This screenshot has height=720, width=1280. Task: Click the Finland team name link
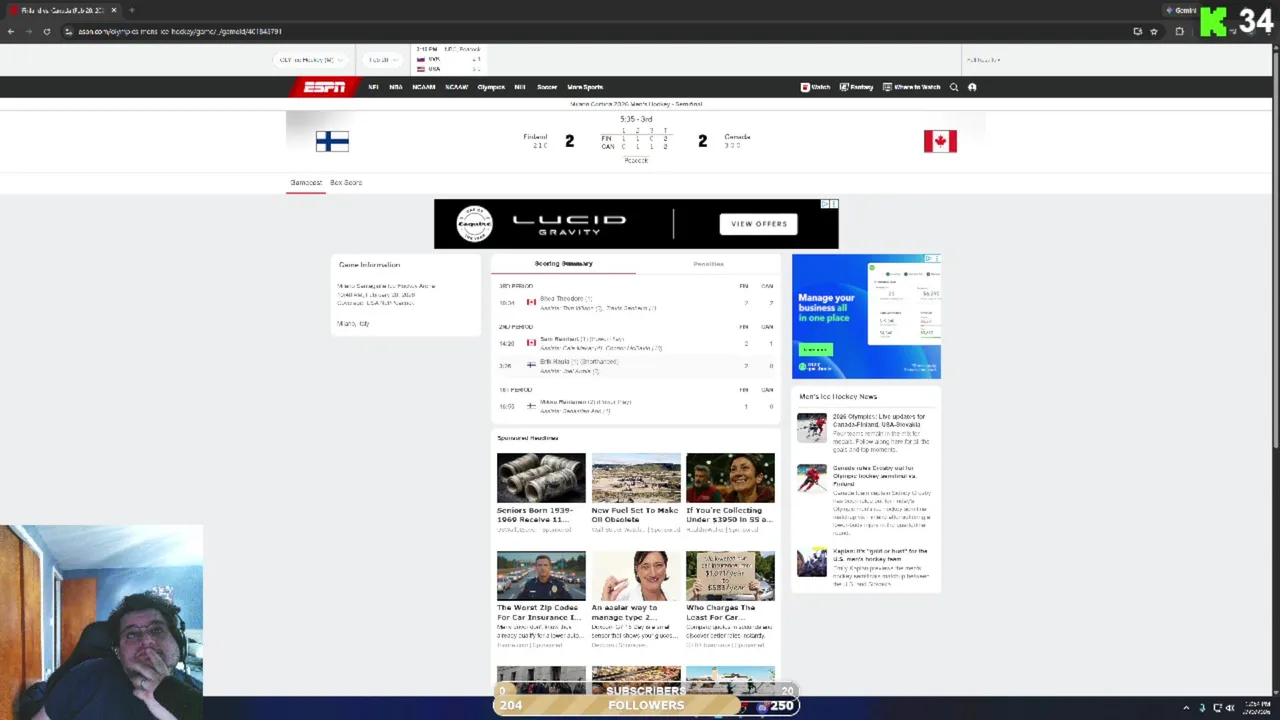coord(535,137)
